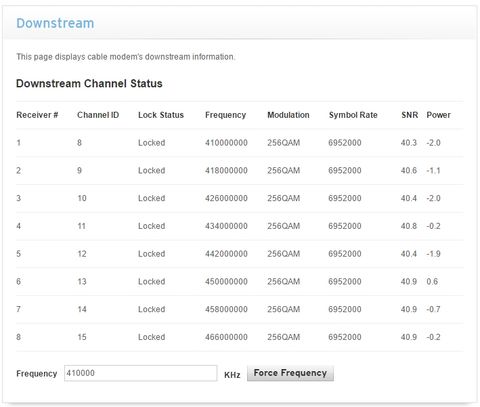Select the 466000000 frequency cell
The image size is (480, 407).
226,337
